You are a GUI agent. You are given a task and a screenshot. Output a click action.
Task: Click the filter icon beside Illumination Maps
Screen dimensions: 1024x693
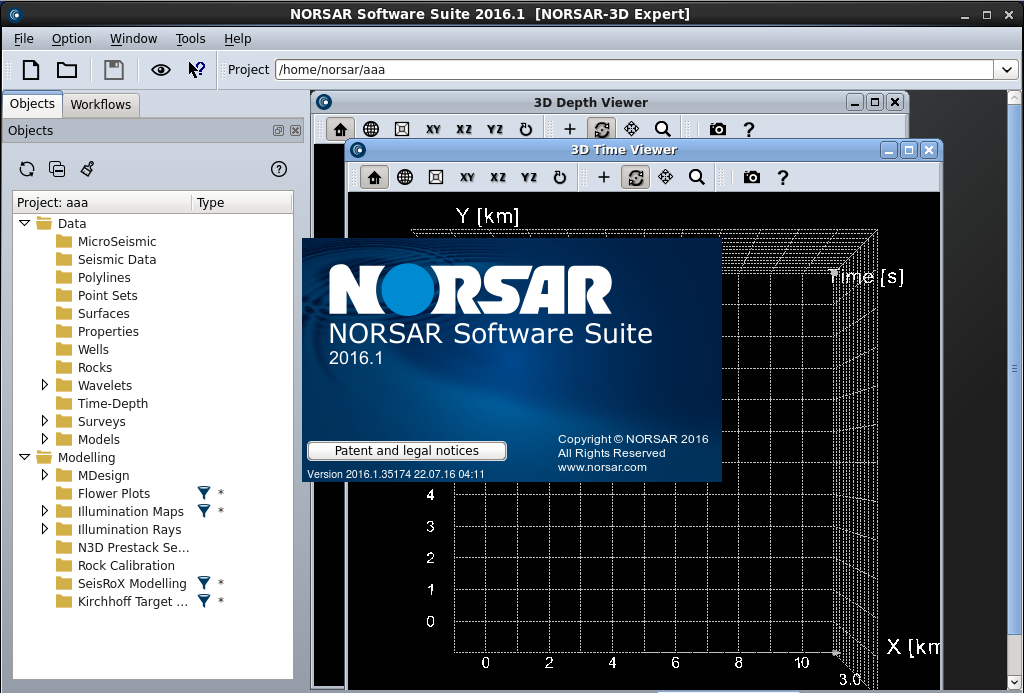pyautogui.click(x=204, y=511)
